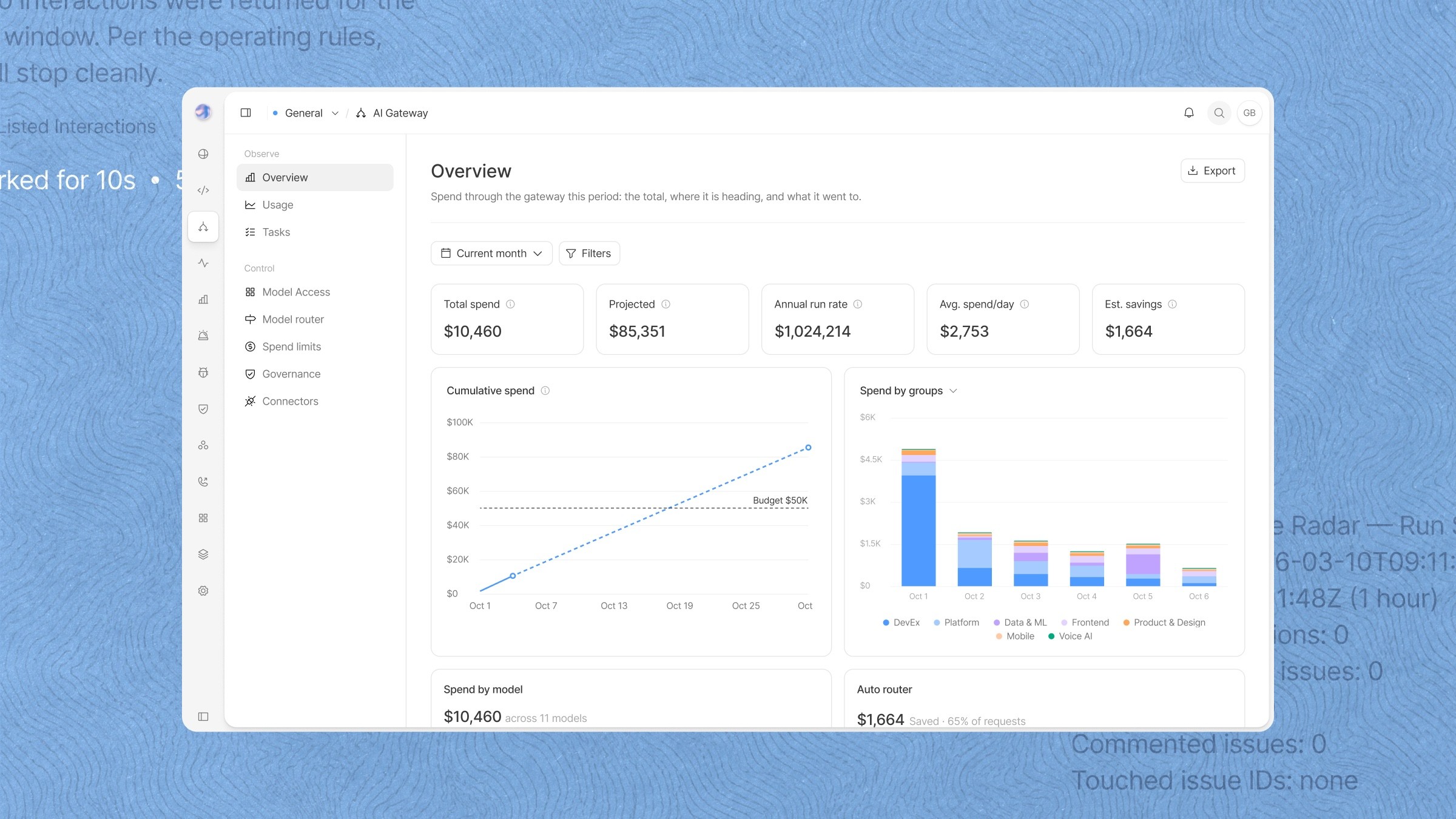
Task: Expand the Spend by groups dropdown
Action: (908, 391)
